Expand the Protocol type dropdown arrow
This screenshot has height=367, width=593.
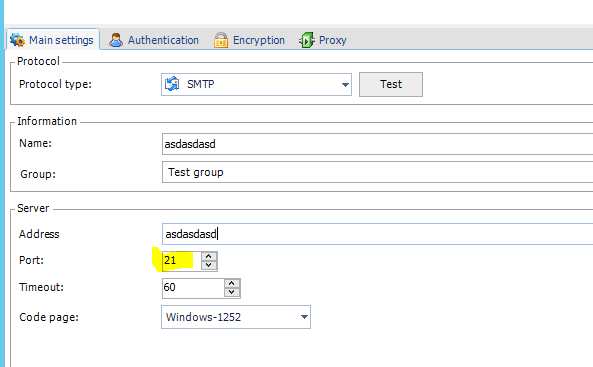click(x=345, y=84)
